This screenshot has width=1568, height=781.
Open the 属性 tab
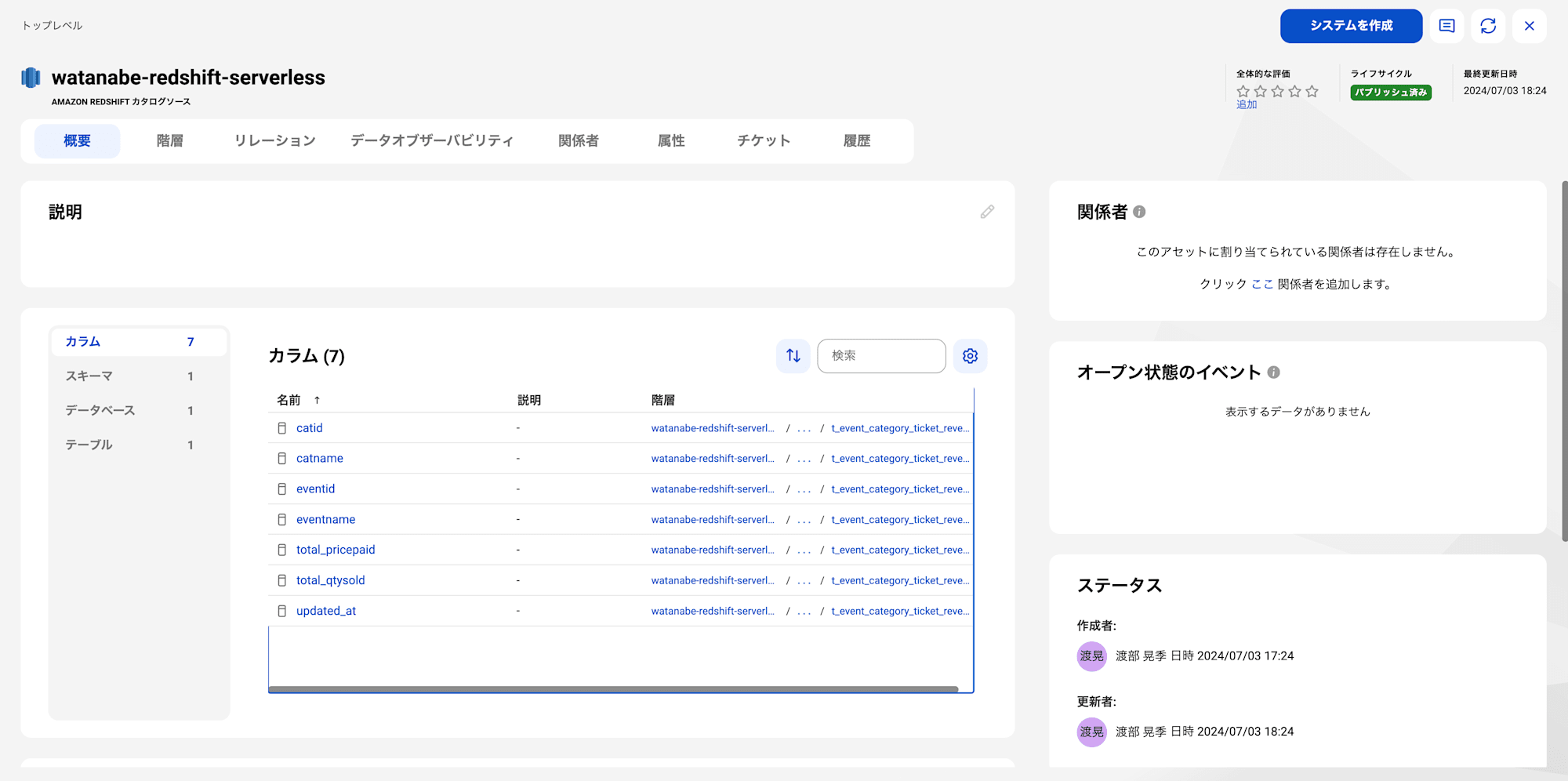(x=671, y=141)
